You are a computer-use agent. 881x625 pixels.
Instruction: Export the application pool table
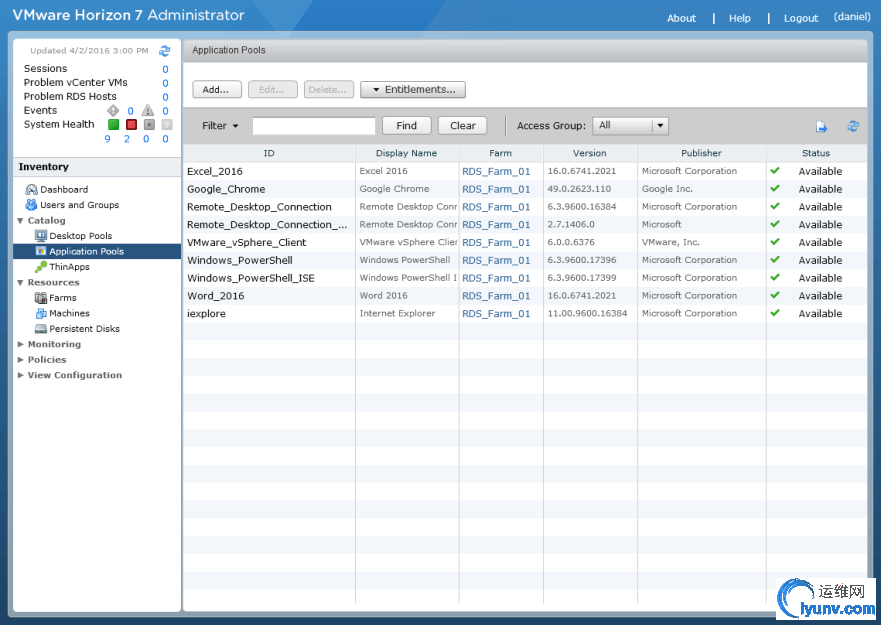pos(821,126)
